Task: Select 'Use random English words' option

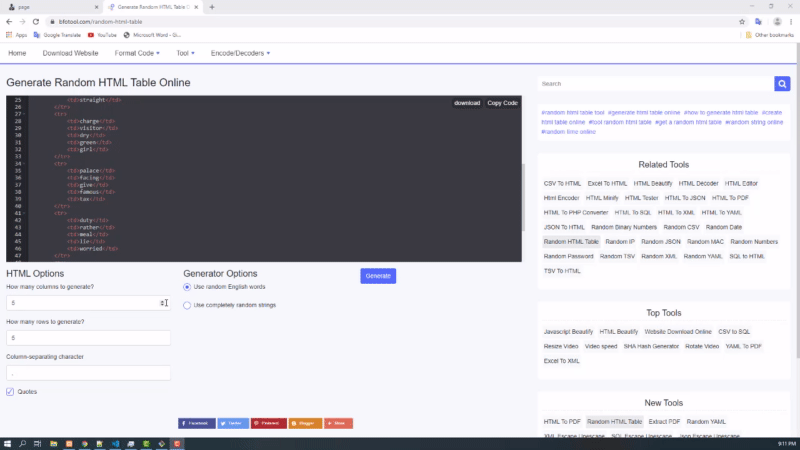Action: click(187, 287)
